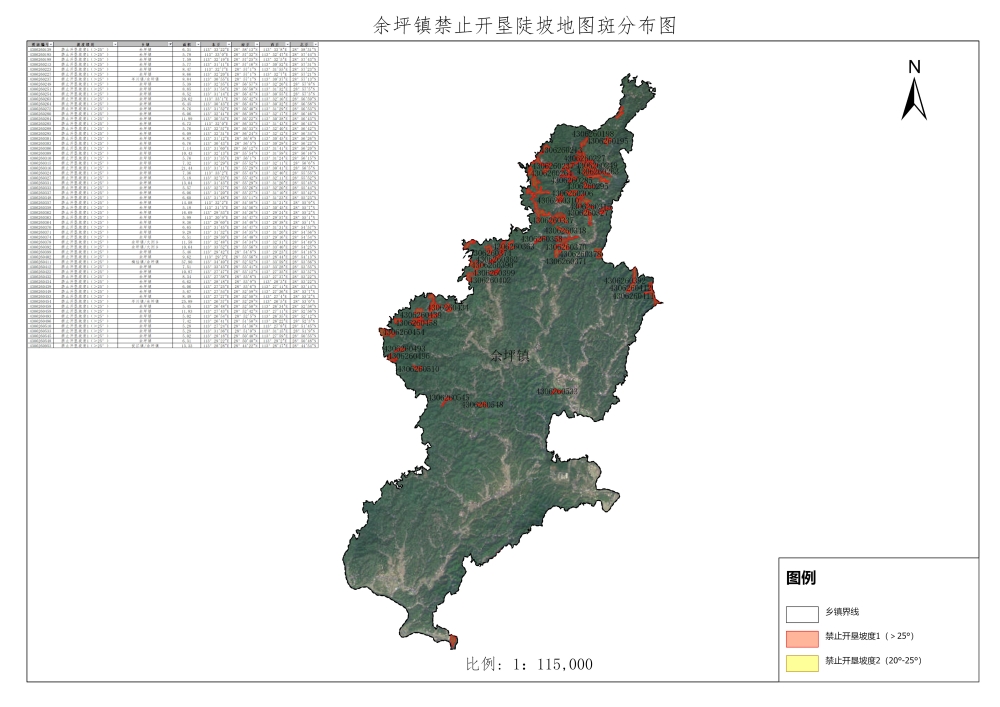The image size is (1000, 707).
Task: Expand filter arrow on 东至 column header
Action: pos(229,45)
